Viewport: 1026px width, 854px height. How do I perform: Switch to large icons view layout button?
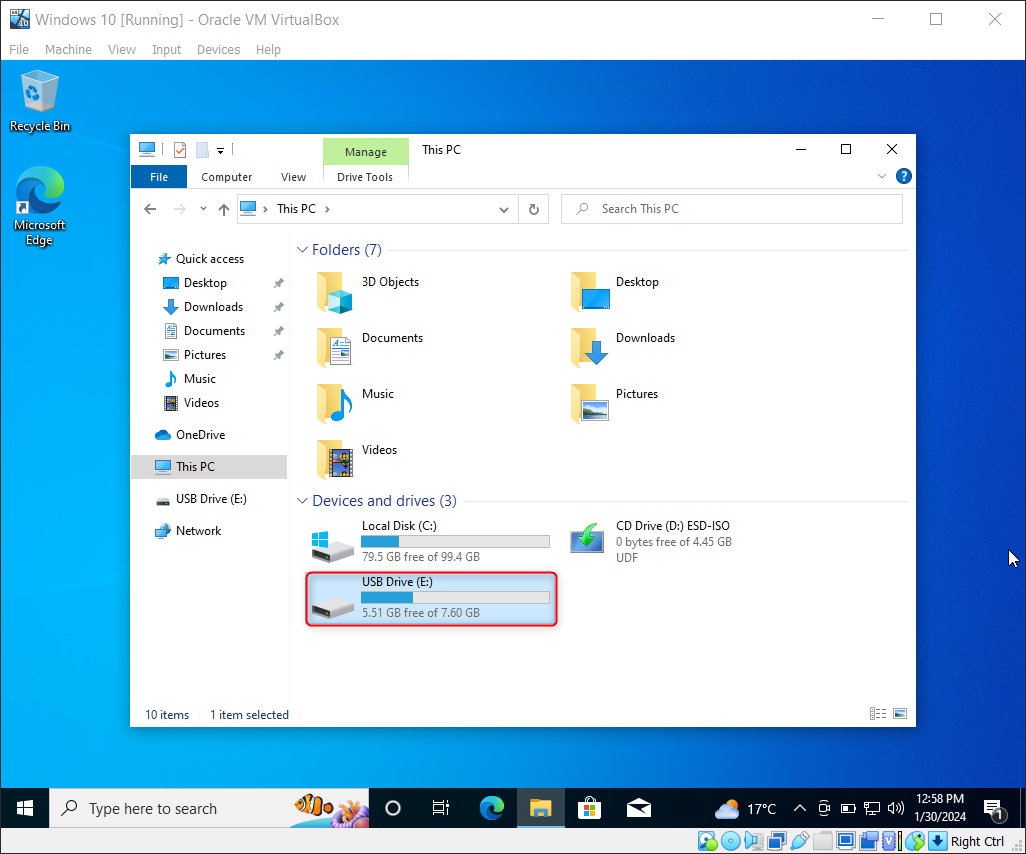point(900,714)
